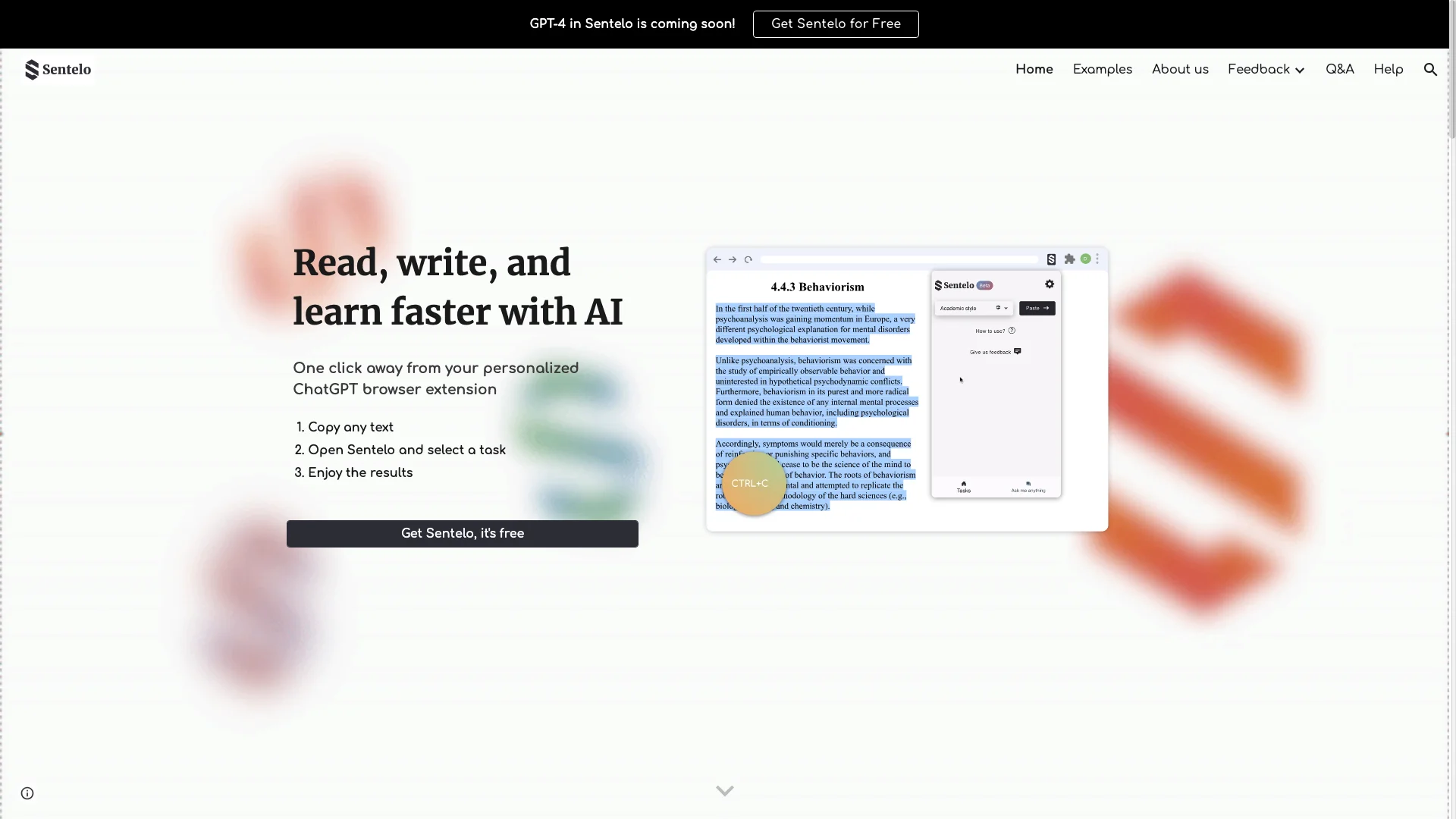Screen dimensions: 1456x819
Task: Click the Read, write, and learn faster heading
Action: [x=458, y=287]
